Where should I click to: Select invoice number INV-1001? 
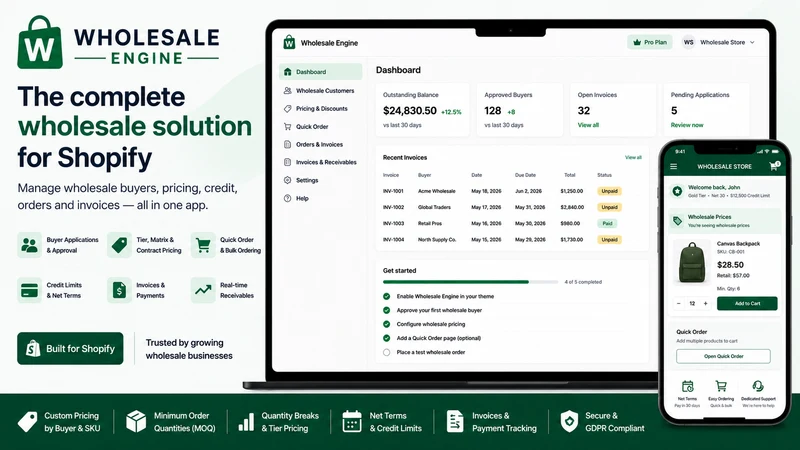tap(393, 191)
